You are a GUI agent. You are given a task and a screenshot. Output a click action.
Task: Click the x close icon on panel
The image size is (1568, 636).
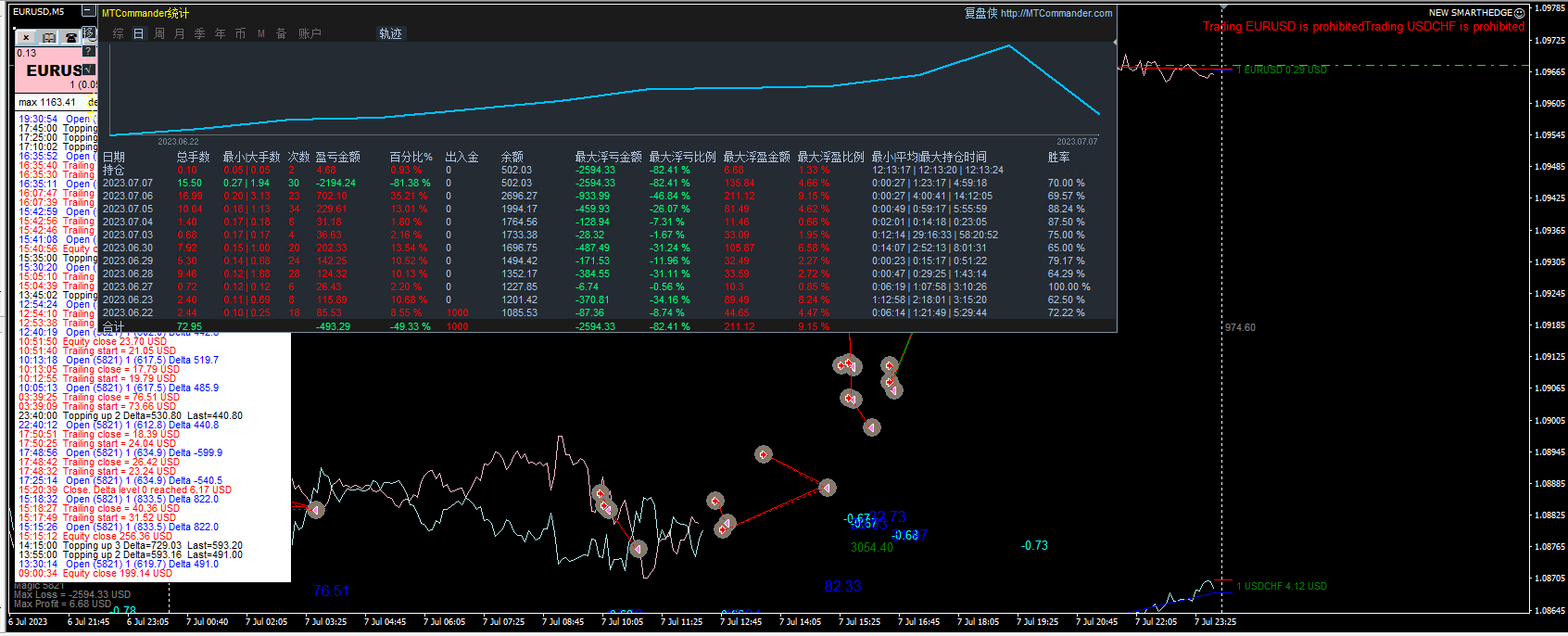tap(26, 38)
